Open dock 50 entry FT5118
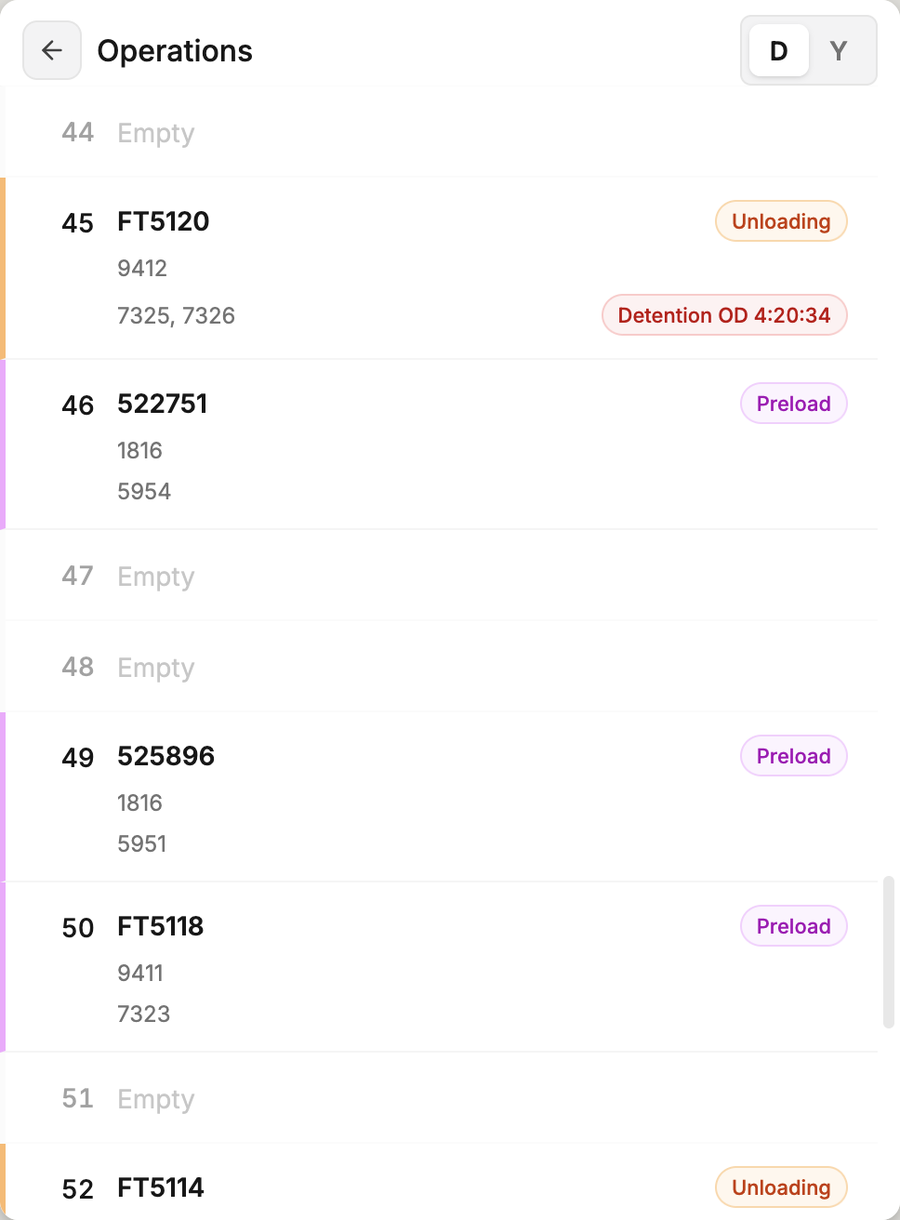 440,967
